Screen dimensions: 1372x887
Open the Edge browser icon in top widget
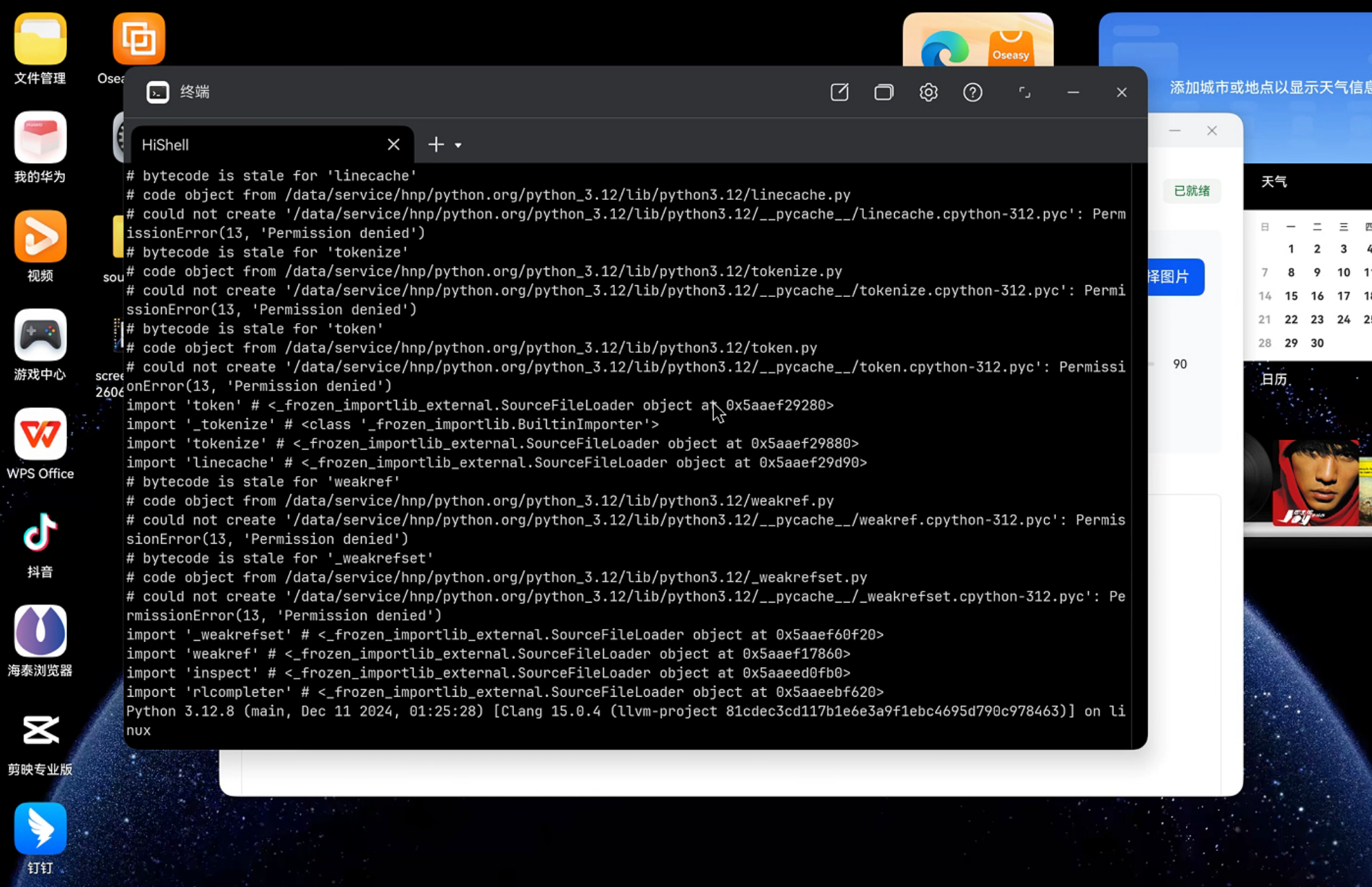(x=945, y=48)
